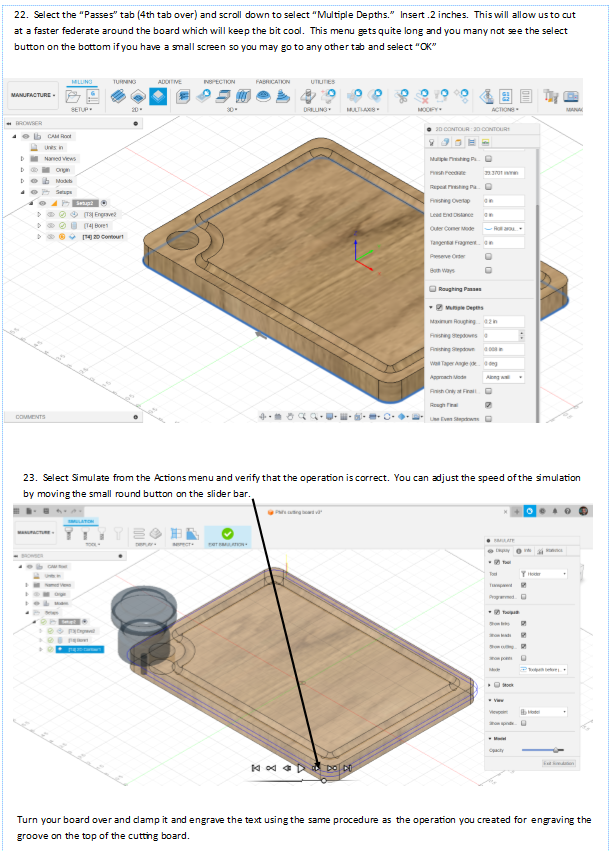Open the ACTIONS dropdown in the milling toolbar
This screenshot has width=612, height=851.
tap(505, 110)
